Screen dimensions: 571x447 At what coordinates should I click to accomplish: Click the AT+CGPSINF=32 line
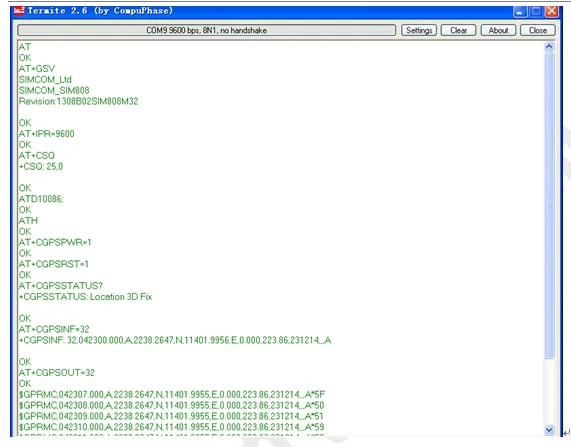54,329
